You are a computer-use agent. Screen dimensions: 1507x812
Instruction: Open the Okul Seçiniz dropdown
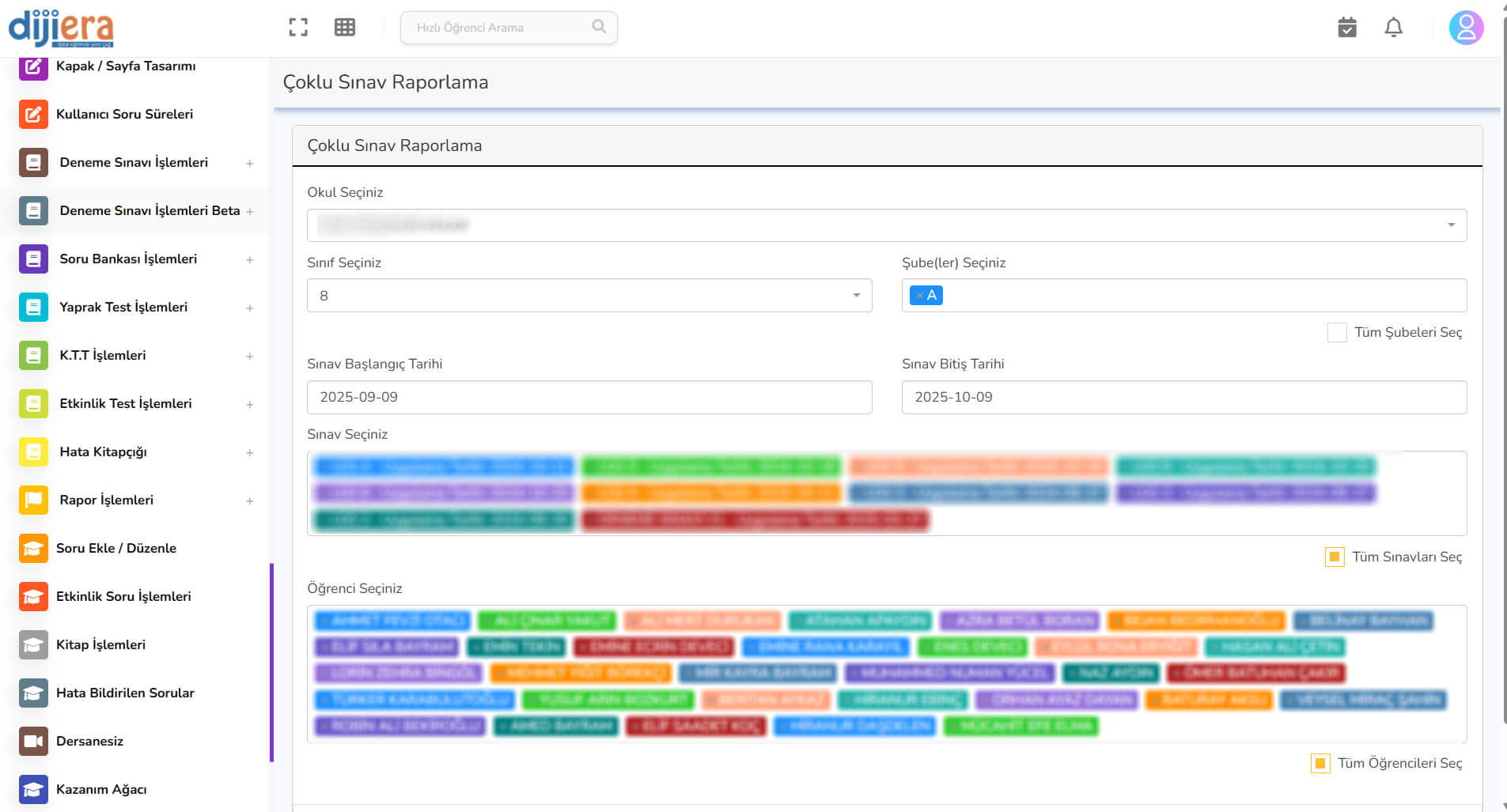coord(886,225)
